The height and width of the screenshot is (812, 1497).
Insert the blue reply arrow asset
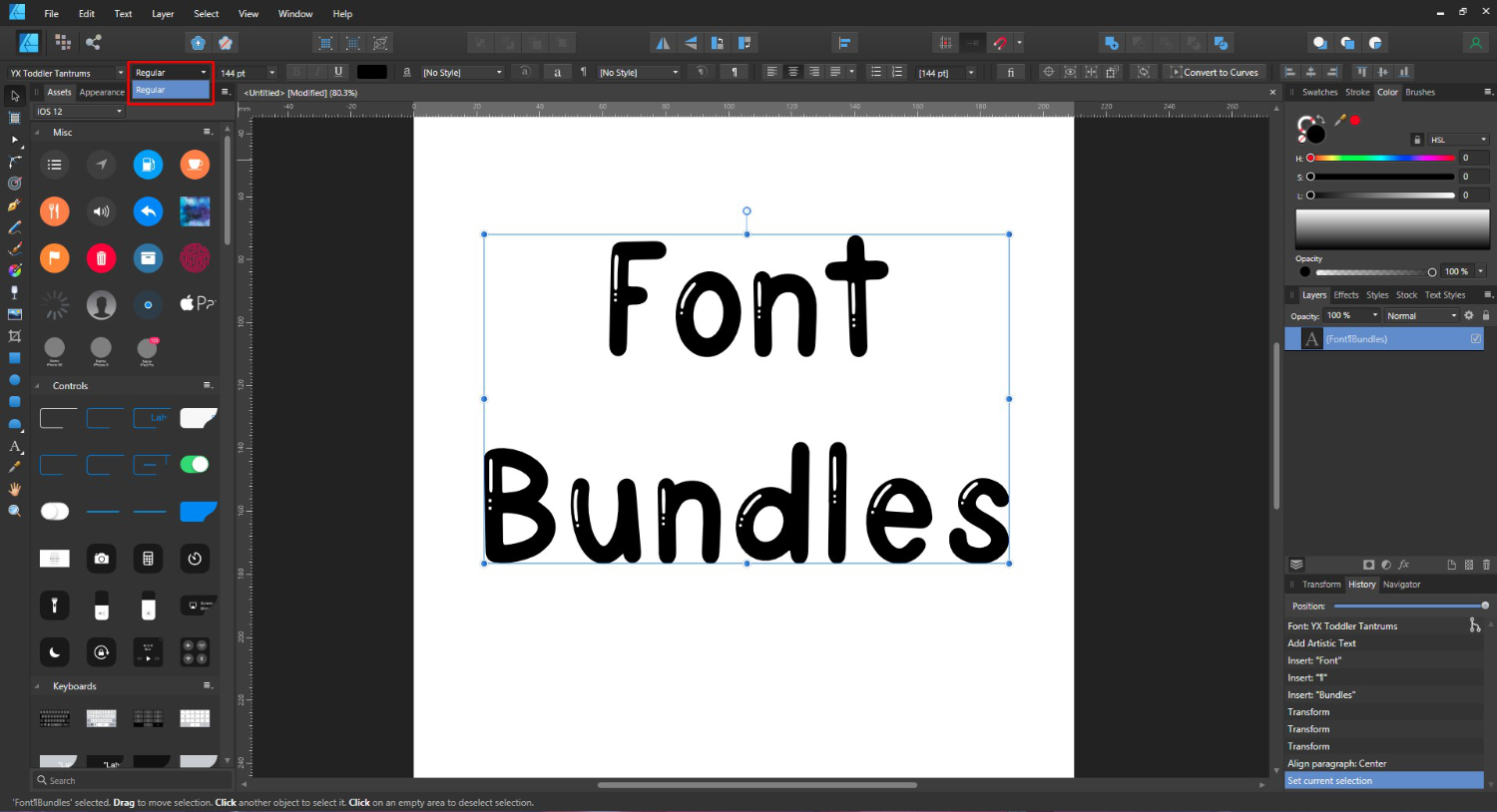tap(148, 211)
